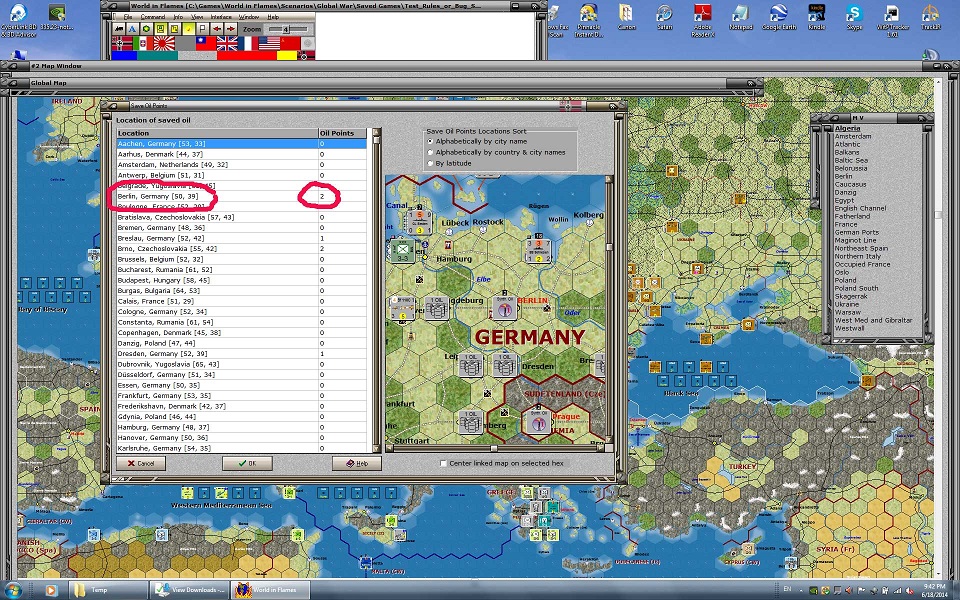Click the green hexagon toolbar icon
This screenshot has width=960, height=600.
coord(146,29)
